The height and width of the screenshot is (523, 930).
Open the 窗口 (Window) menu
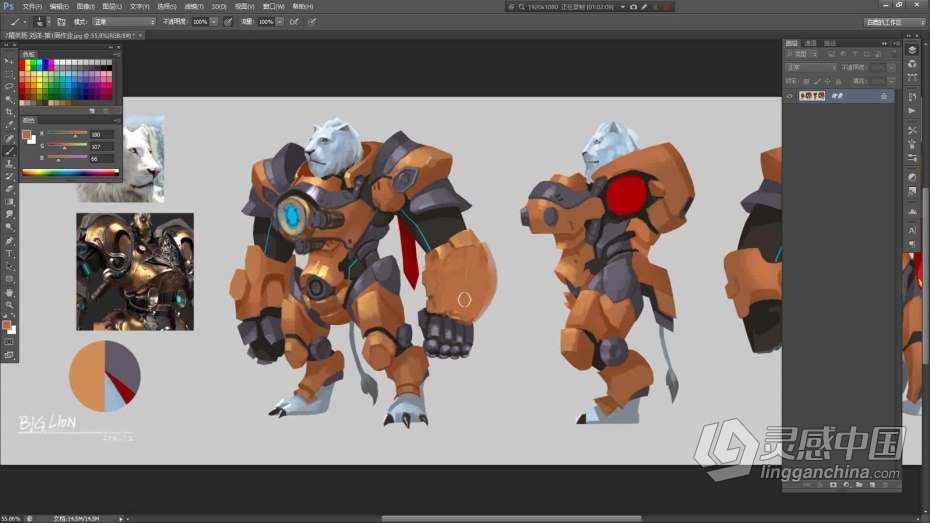click(x=273, y=7)
